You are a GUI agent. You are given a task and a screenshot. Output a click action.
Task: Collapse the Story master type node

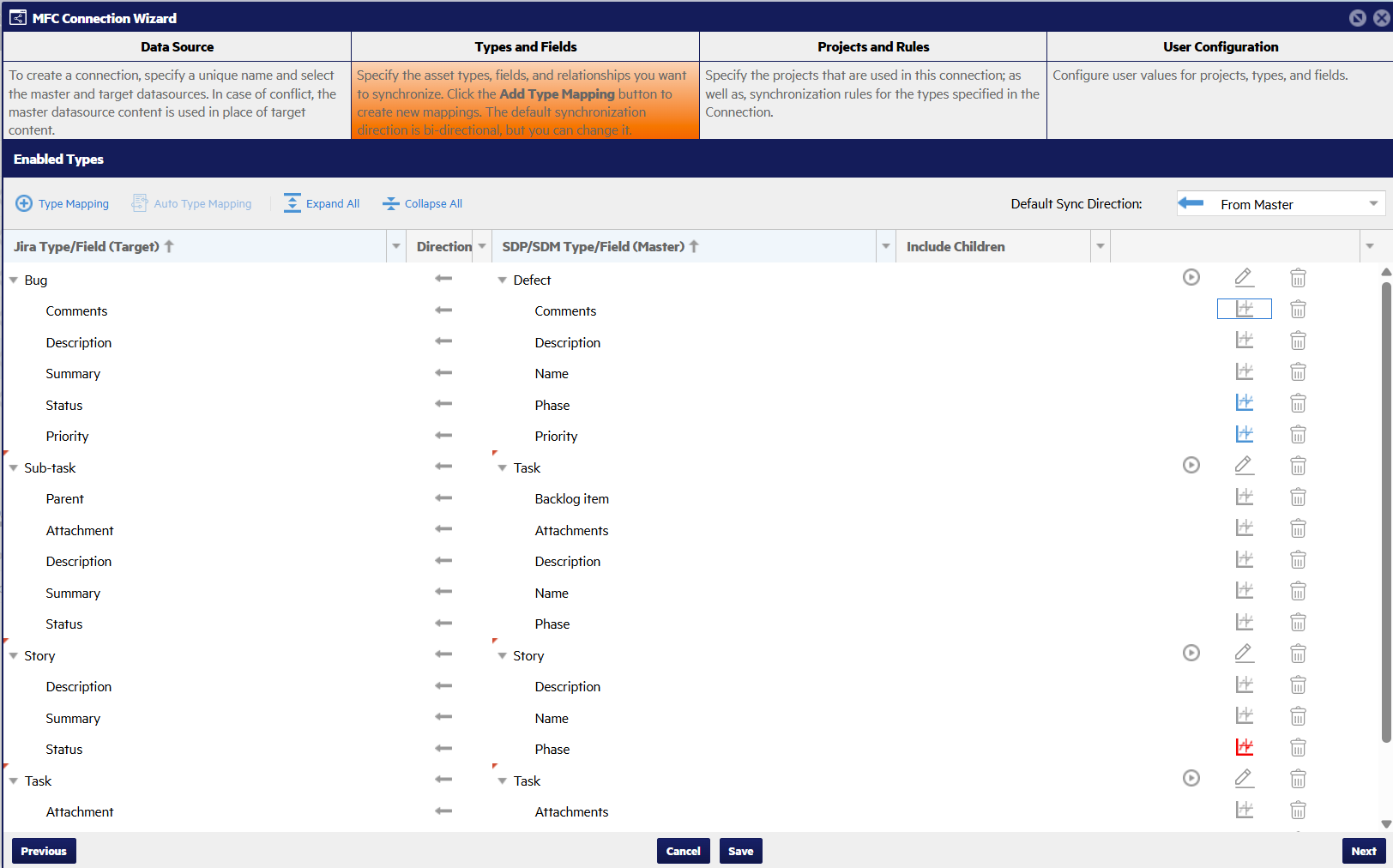[x=503, y=656]
